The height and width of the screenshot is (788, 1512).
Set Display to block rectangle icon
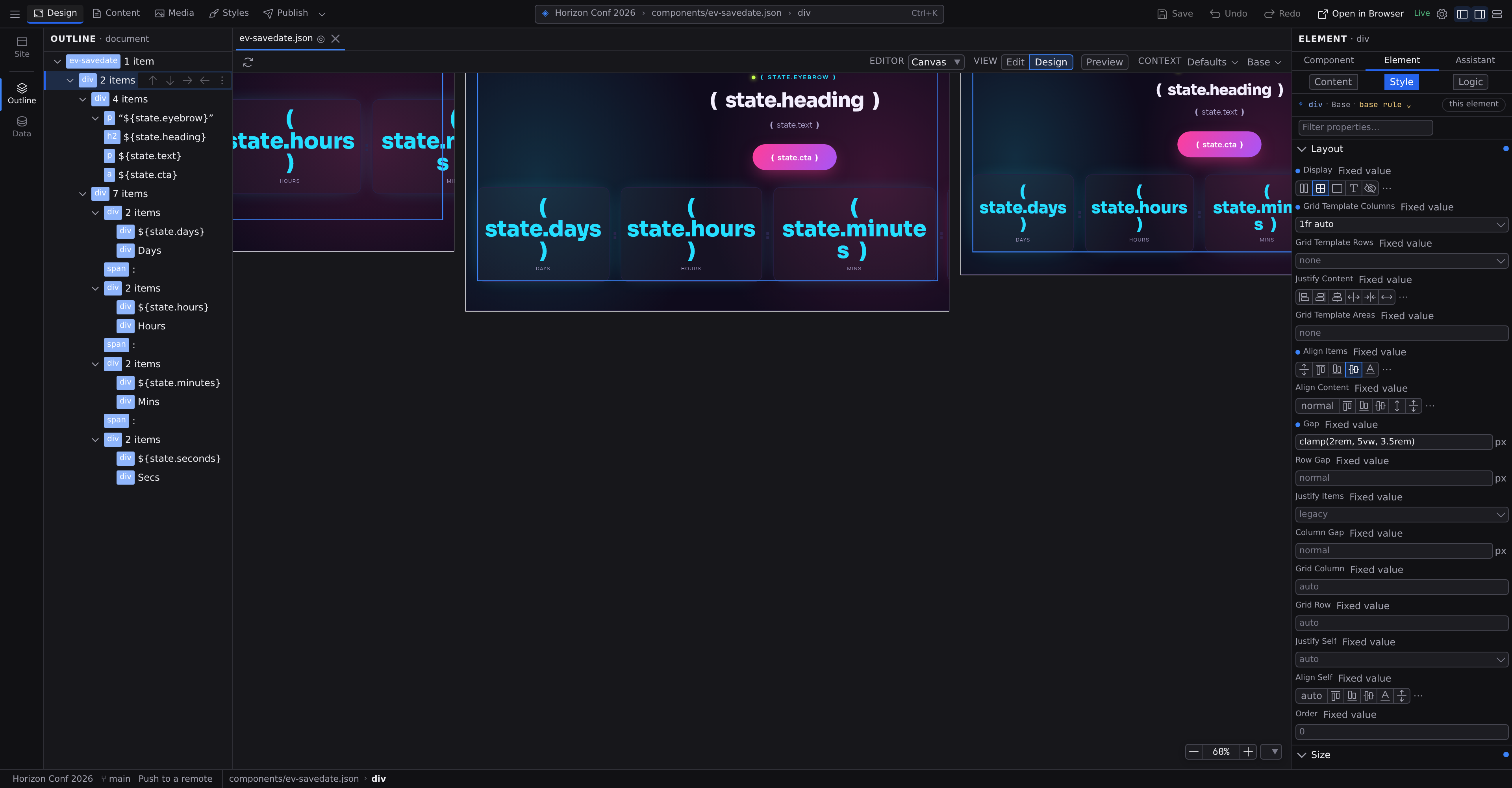click(x=1337, y=188)
